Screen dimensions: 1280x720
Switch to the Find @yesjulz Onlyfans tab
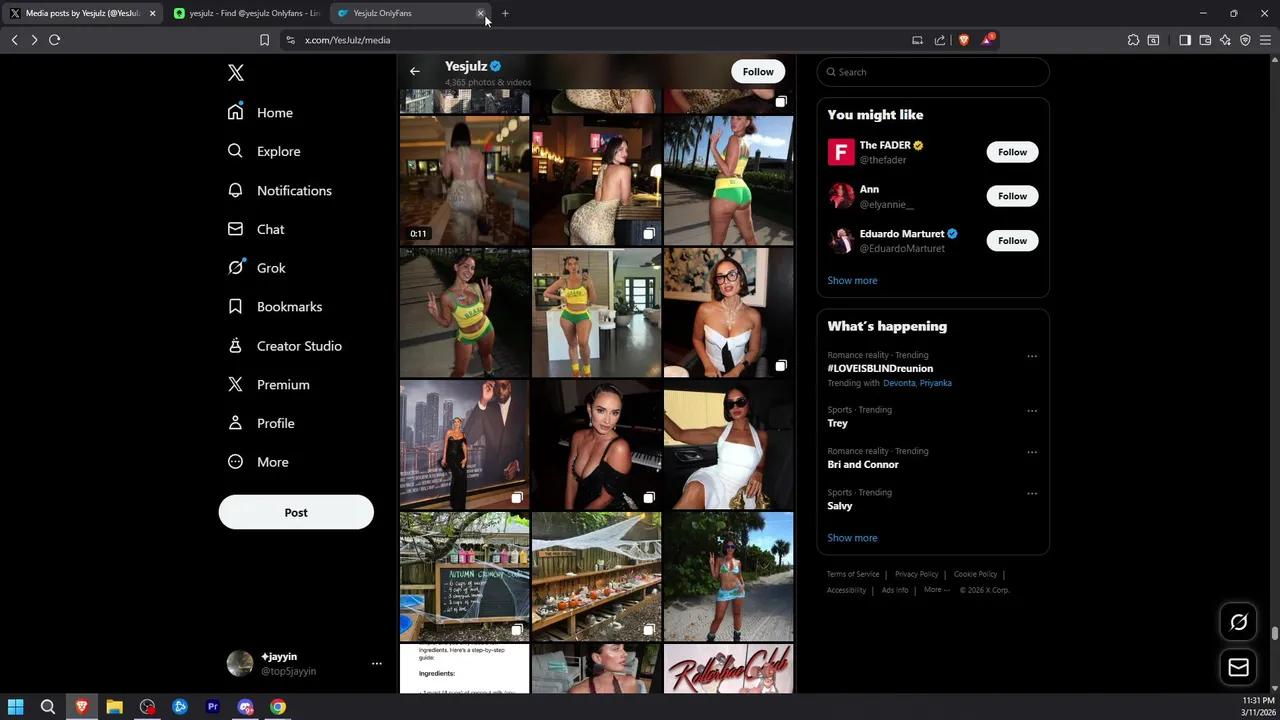coord(247,13)
